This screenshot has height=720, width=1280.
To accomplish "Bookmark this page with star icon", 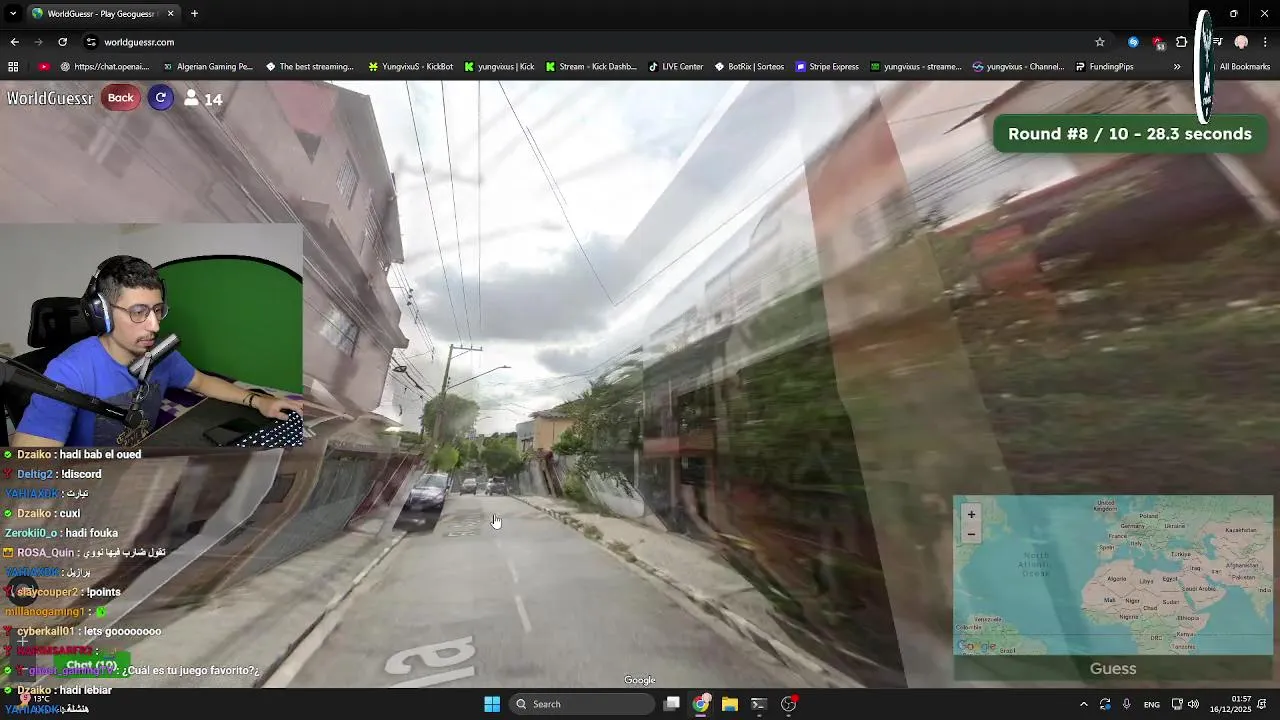I will (1100, 42).
